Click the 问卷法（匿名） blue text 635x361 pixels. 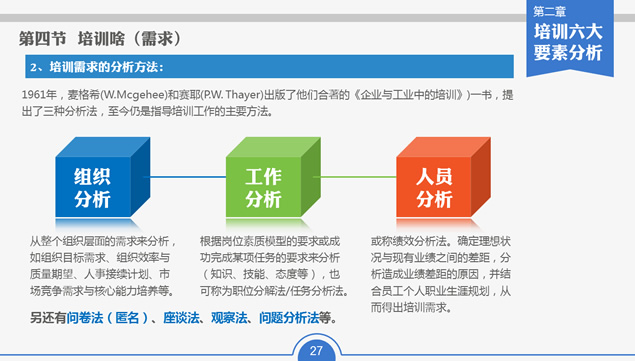tap(108, 318)
